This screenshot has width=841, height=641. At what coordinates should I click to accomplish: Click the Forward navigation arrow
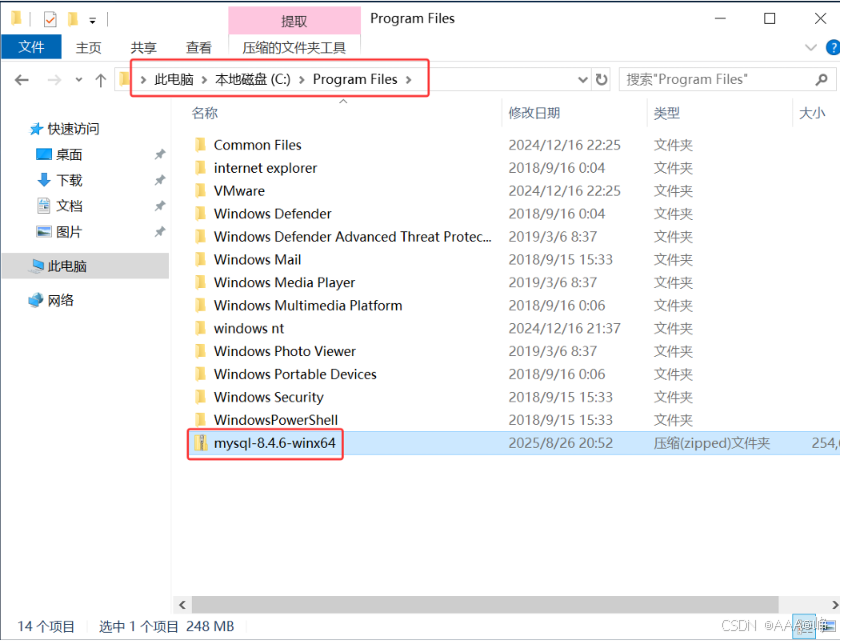pos(54,80)
